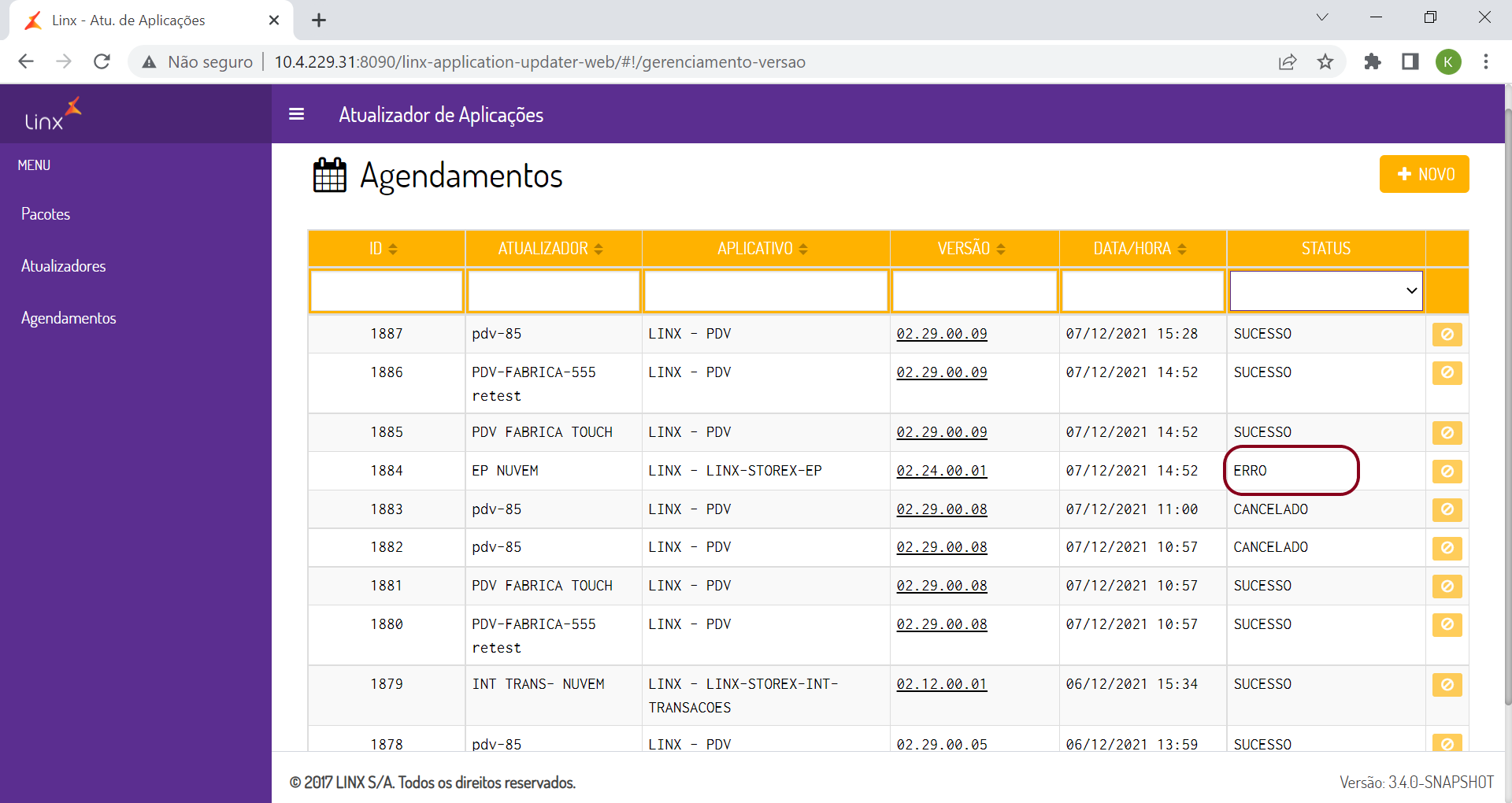Sort the table by VERSÃO column
The image size is (1512, 803).
(972, 249)
